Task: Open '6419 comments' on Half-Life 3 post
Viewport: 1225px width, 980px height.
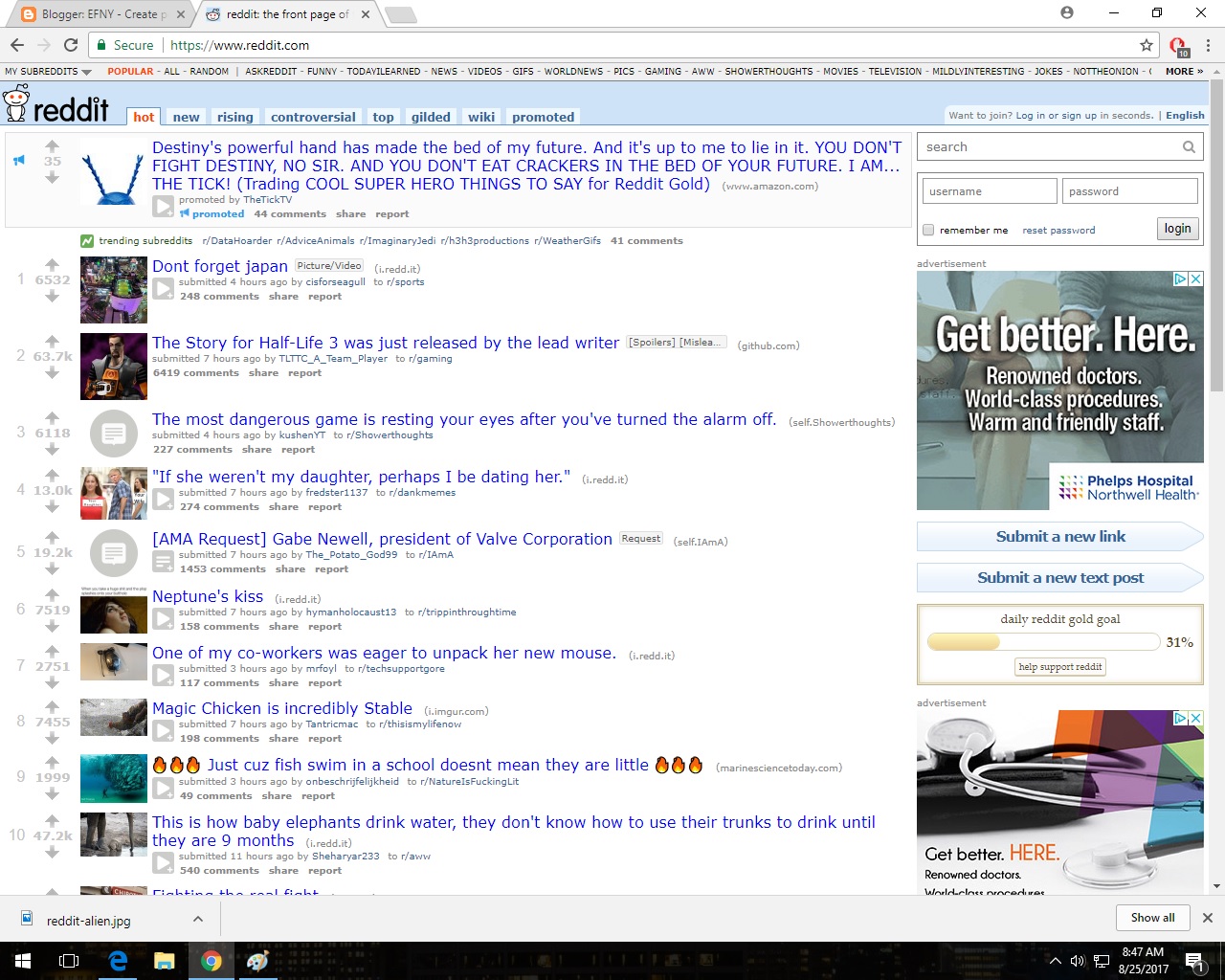Action: 196,373
